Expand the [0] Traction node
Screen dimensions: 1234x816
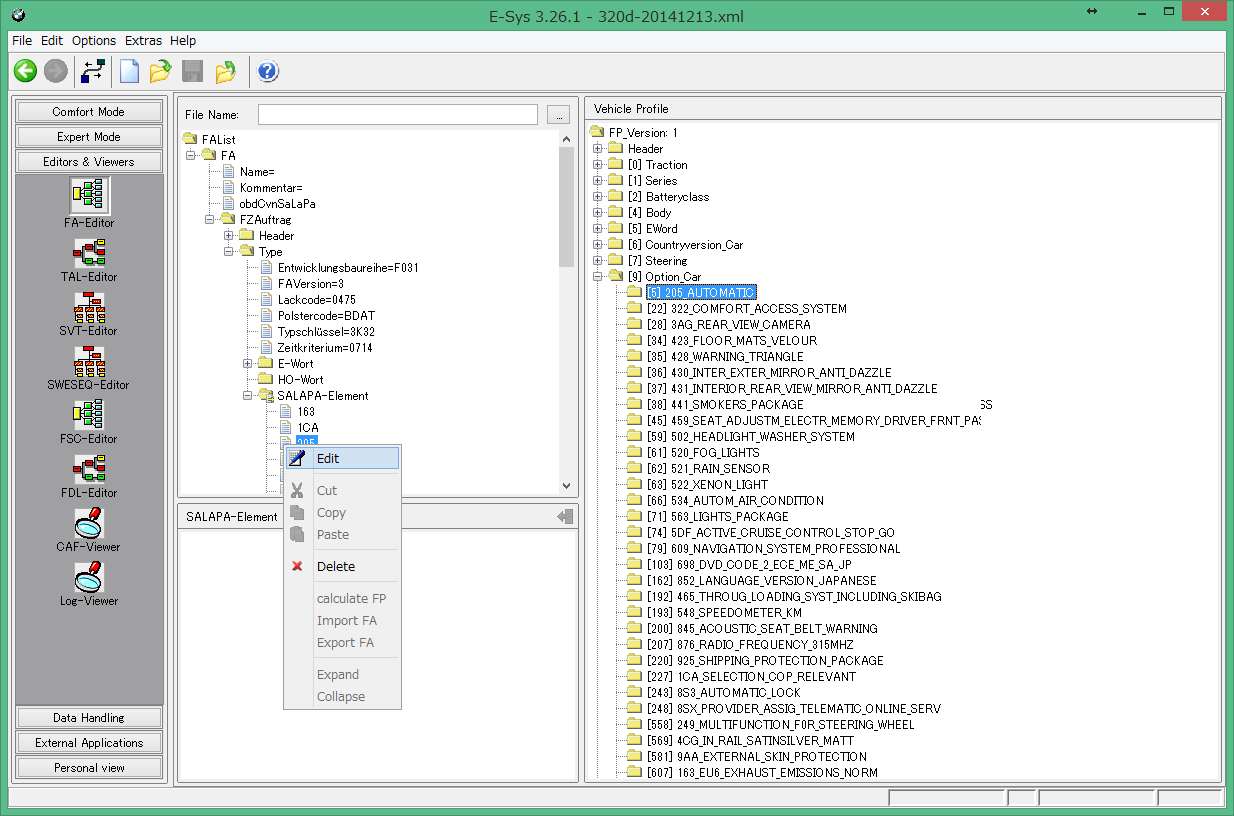(598, 165)
